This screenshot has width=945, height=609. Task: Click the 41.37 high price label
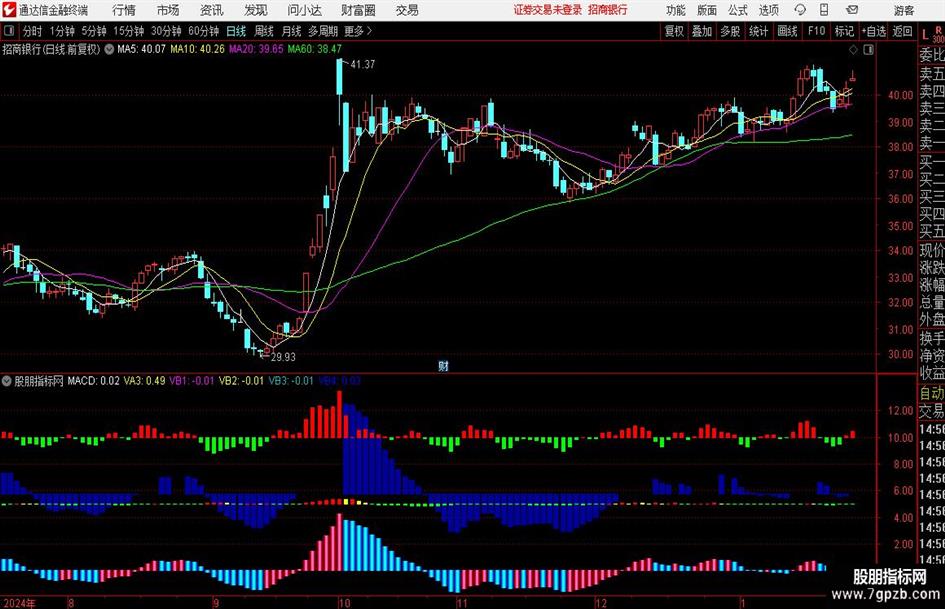pos(362,64)
